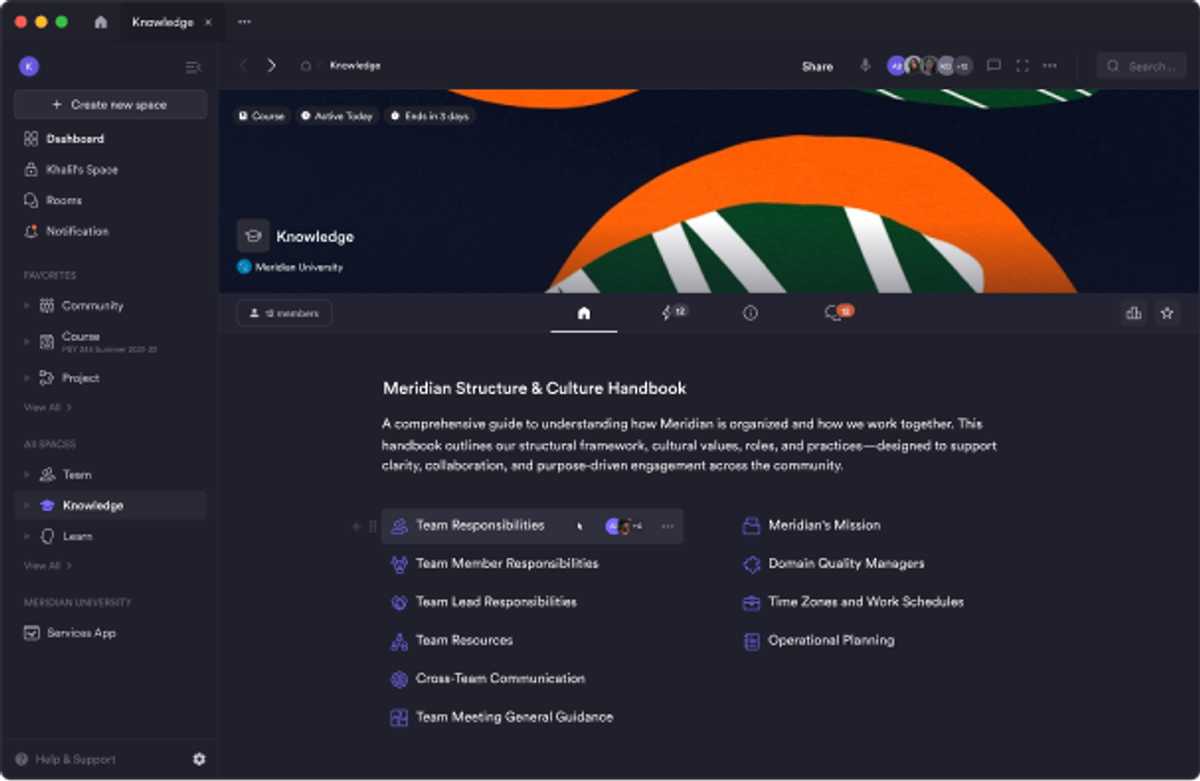The height and width of the screenshot is (781, 1200).
Task: Toggle the star favorite for Knowledge
Action: coord(1166,313)
